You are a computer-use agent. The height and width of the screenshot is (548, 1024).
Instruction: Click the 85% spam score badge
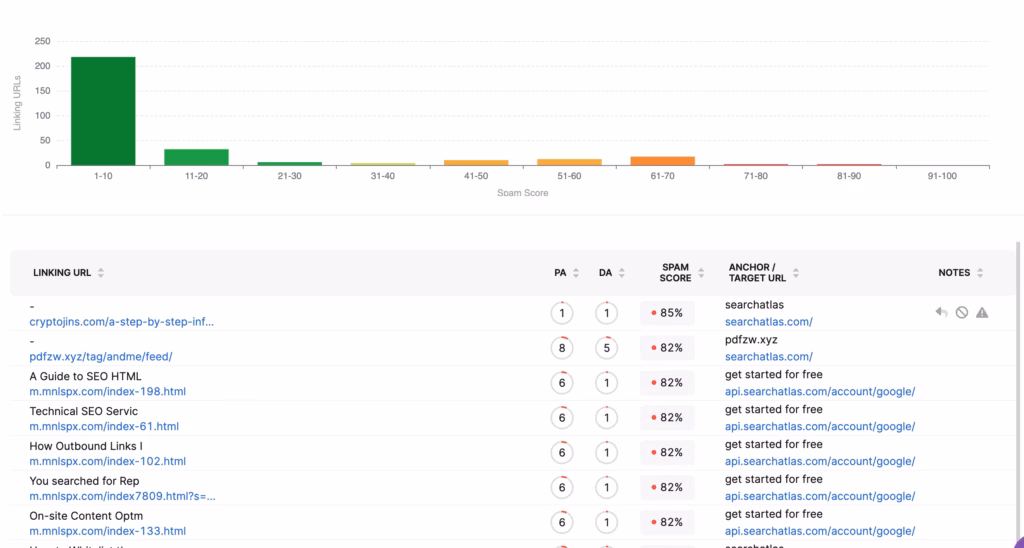click(666, 313)
